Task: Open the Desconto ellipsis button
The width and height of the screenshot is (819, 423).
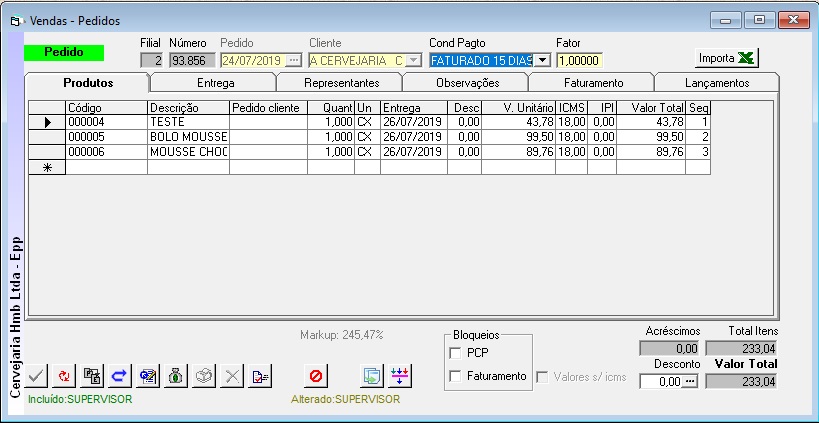Action: [688, 382]
